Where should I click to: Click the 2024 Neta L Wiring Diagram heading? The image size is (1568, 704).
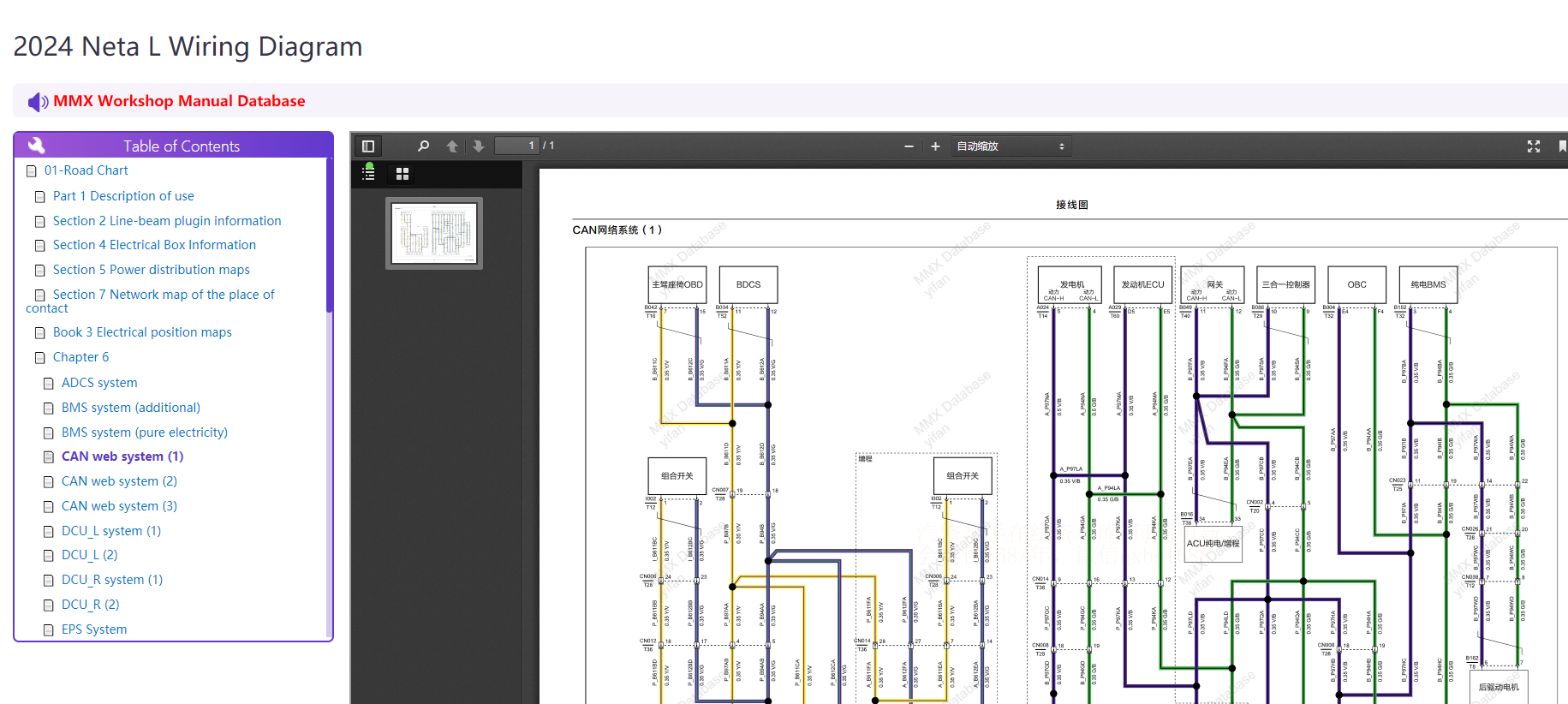coord(188,46)
